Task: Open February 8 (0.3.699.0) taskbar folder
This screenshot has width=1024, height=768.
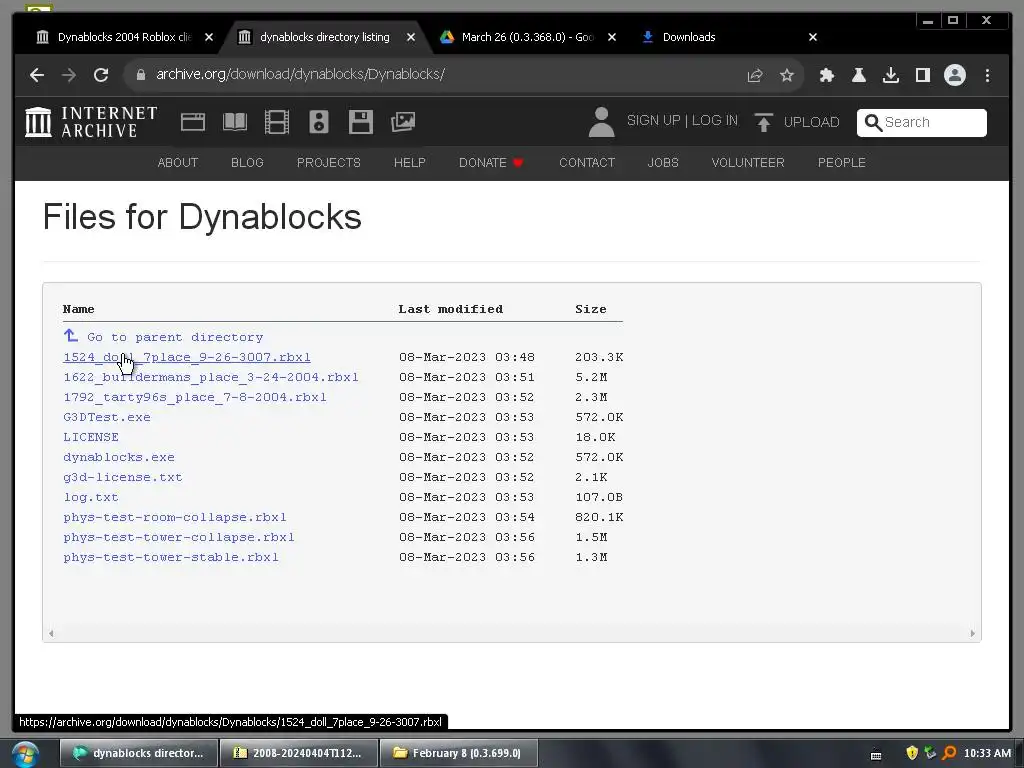Action: (458, 753)
